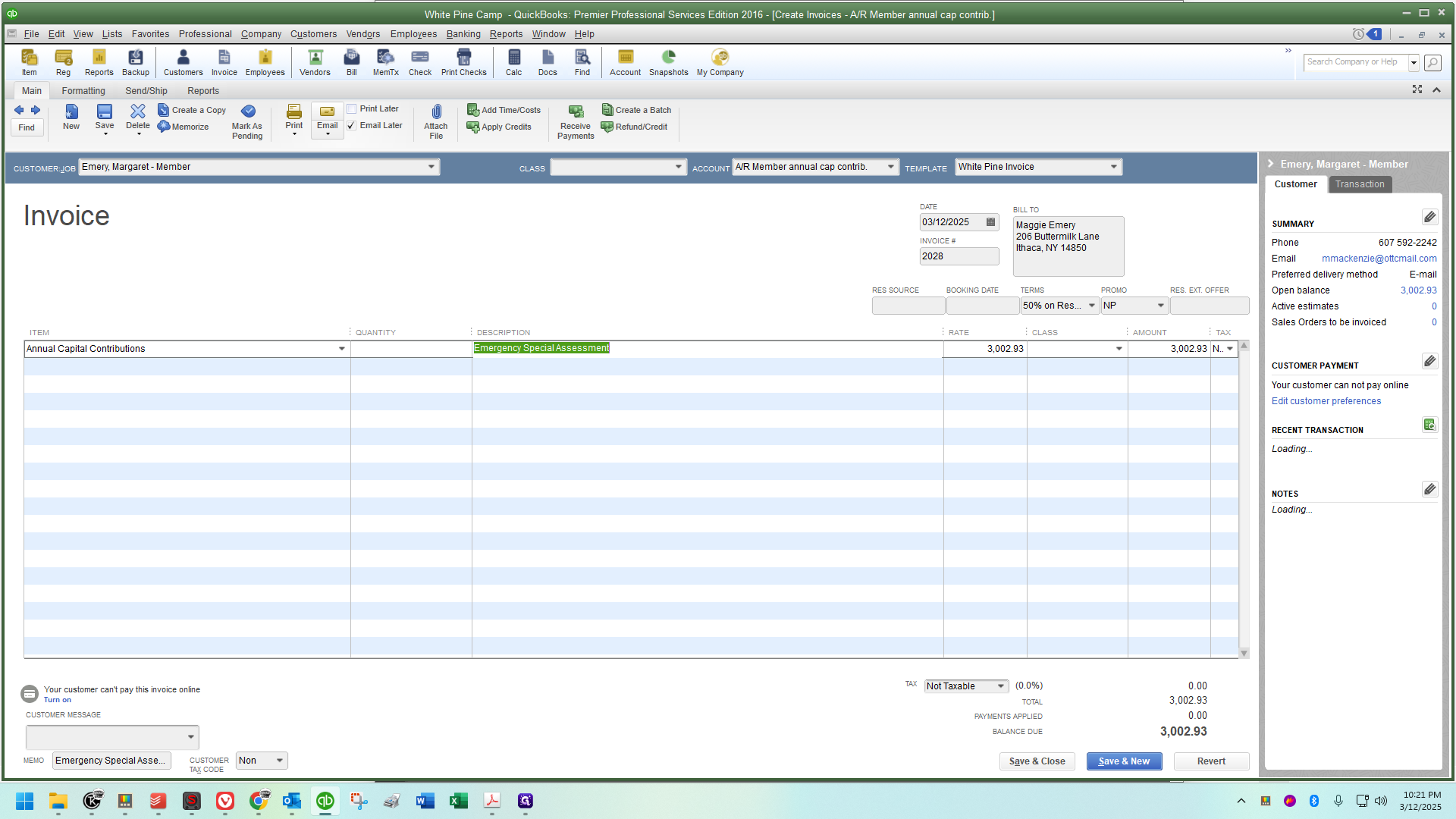Click Receive Payments icon
Viewport: 1456px width, 819px height.
click(576, 121)
